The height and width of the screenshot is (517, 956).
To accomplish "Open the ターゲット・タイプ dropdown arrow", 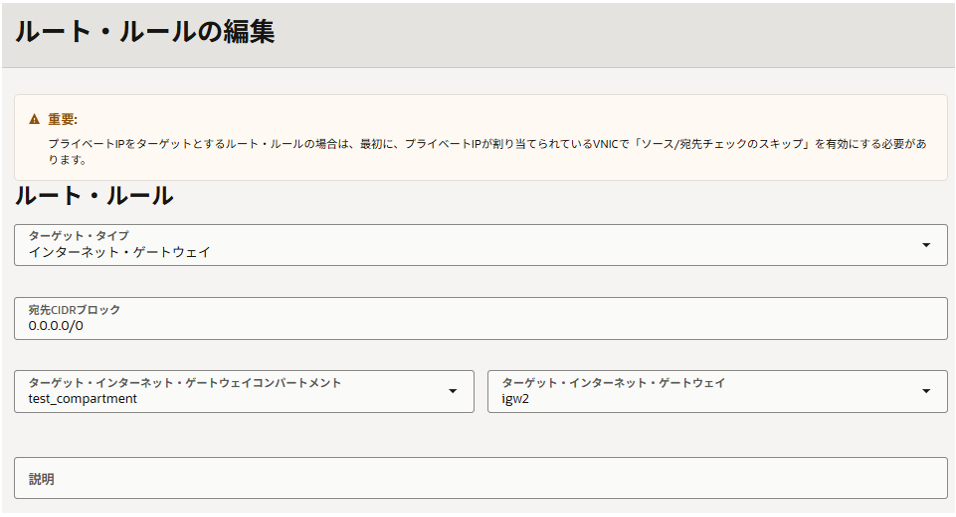I will point(926,245).
